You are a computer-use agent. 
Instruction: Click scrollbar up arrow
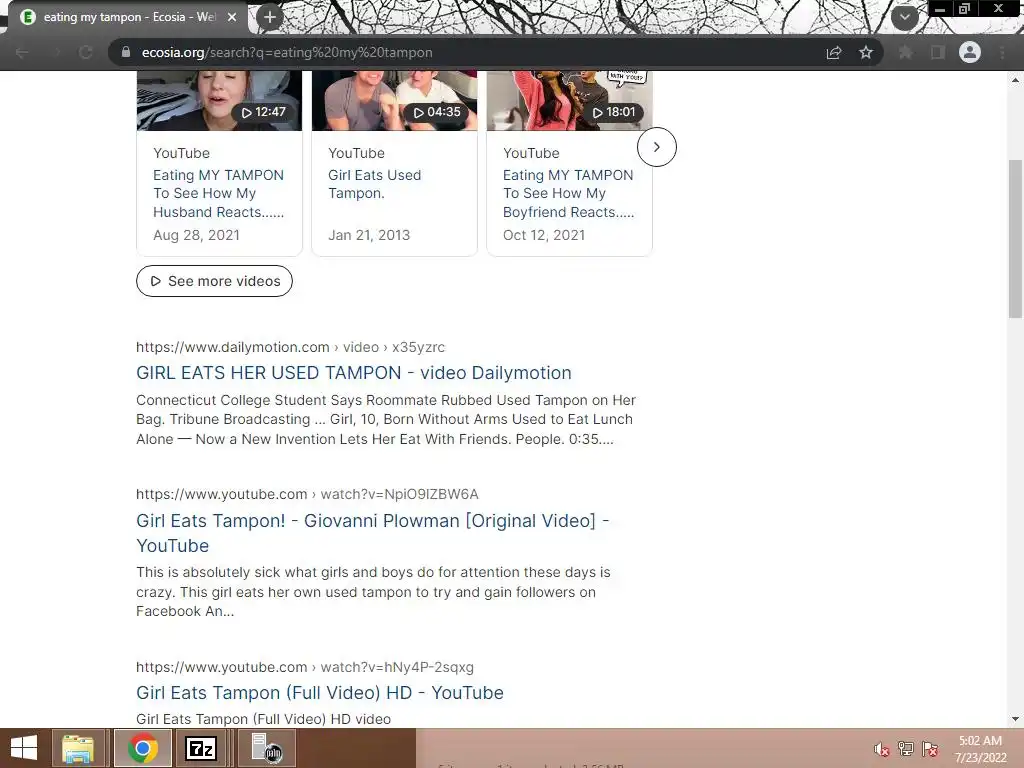pos(1015,80)
